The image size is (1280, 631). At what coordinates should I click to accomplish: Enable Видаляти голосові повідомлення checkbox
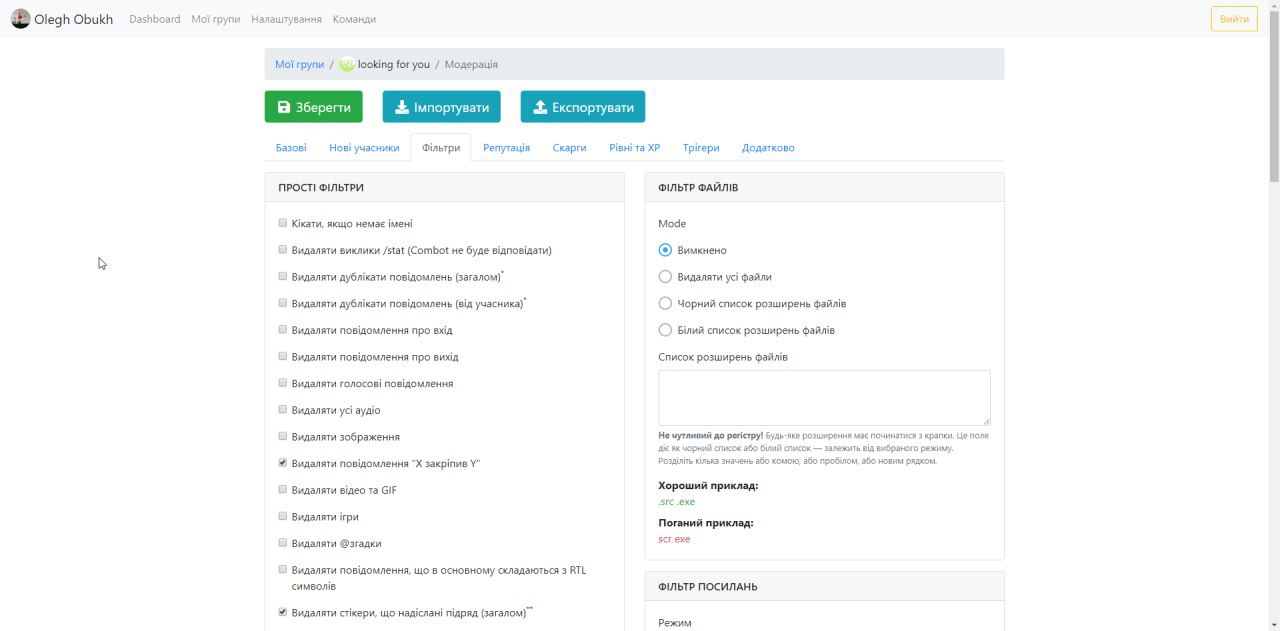coord(283,383)
